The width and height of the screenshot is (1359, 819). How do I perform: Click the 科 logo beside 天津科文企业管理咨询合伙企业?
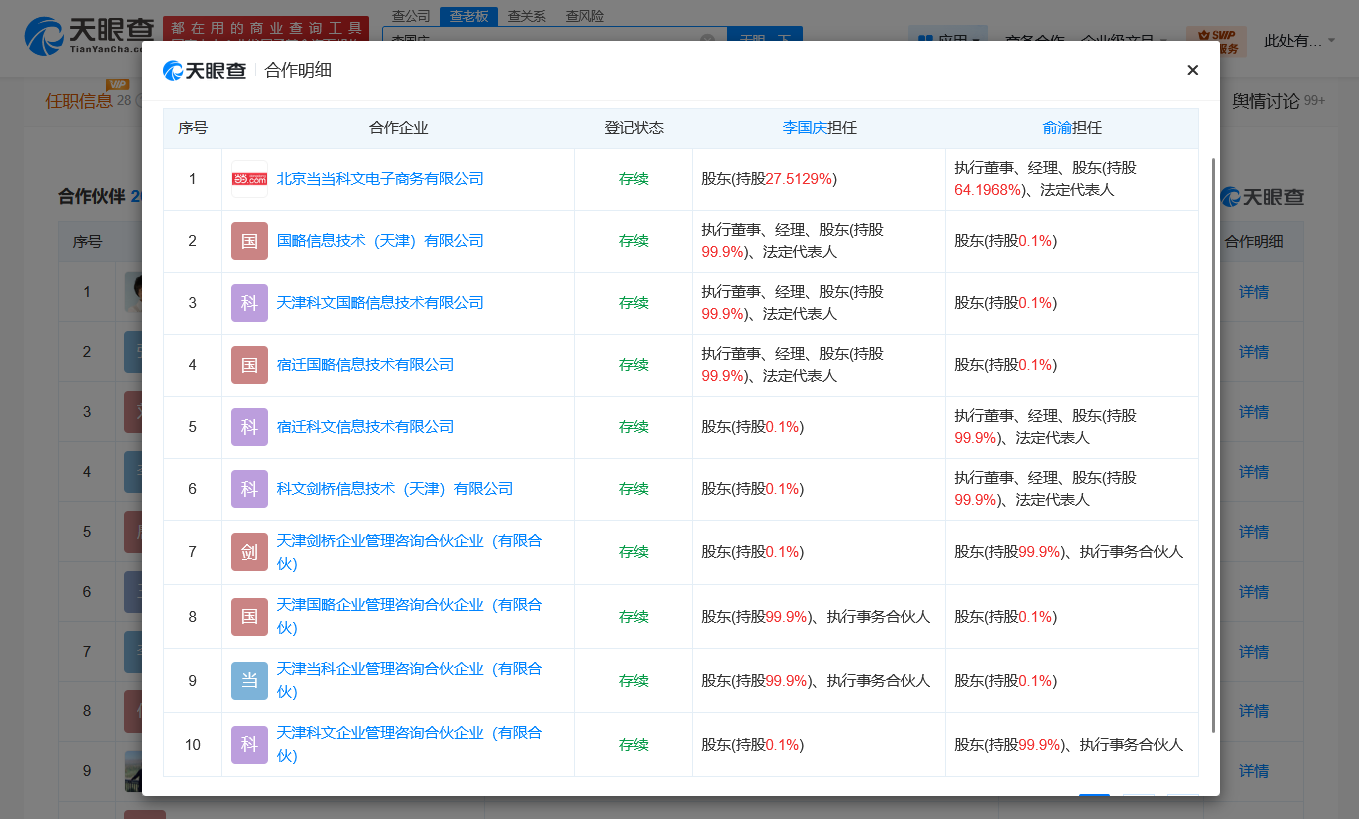tap(250, 745)
